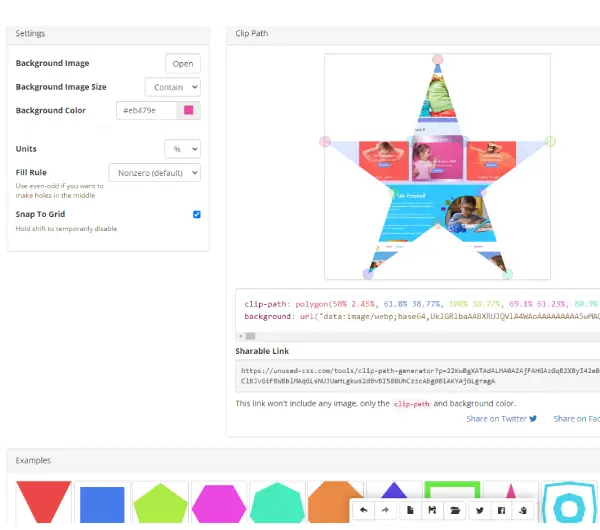600x530 pixels.
Task: Select the blue square example shape
Action: tap(102, 505)
